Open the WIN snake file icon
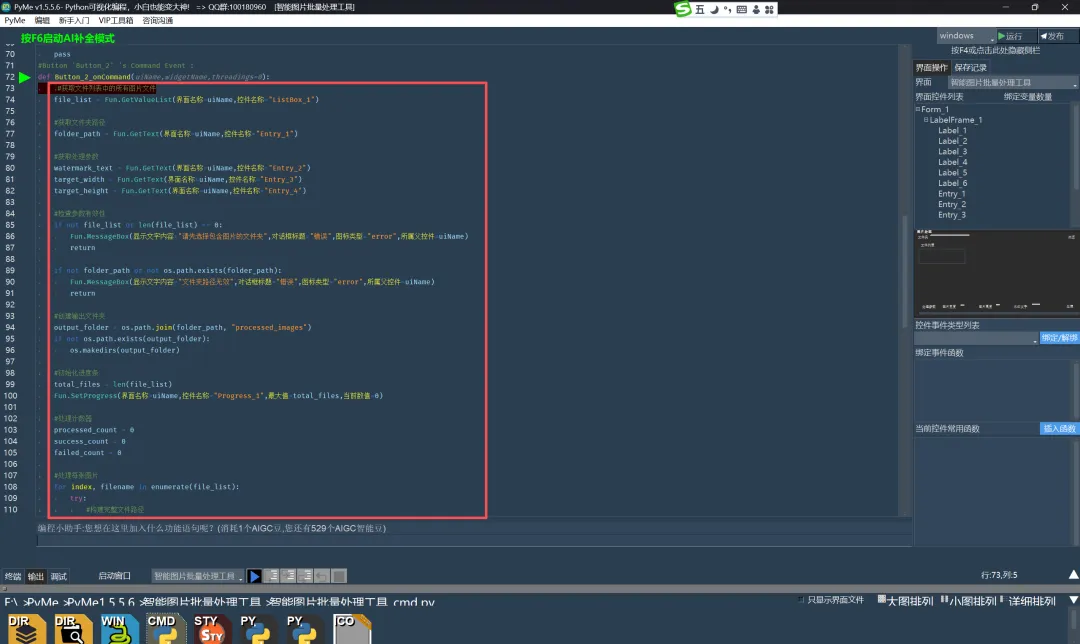1080x644 pixels. click(x=119, y=628)
